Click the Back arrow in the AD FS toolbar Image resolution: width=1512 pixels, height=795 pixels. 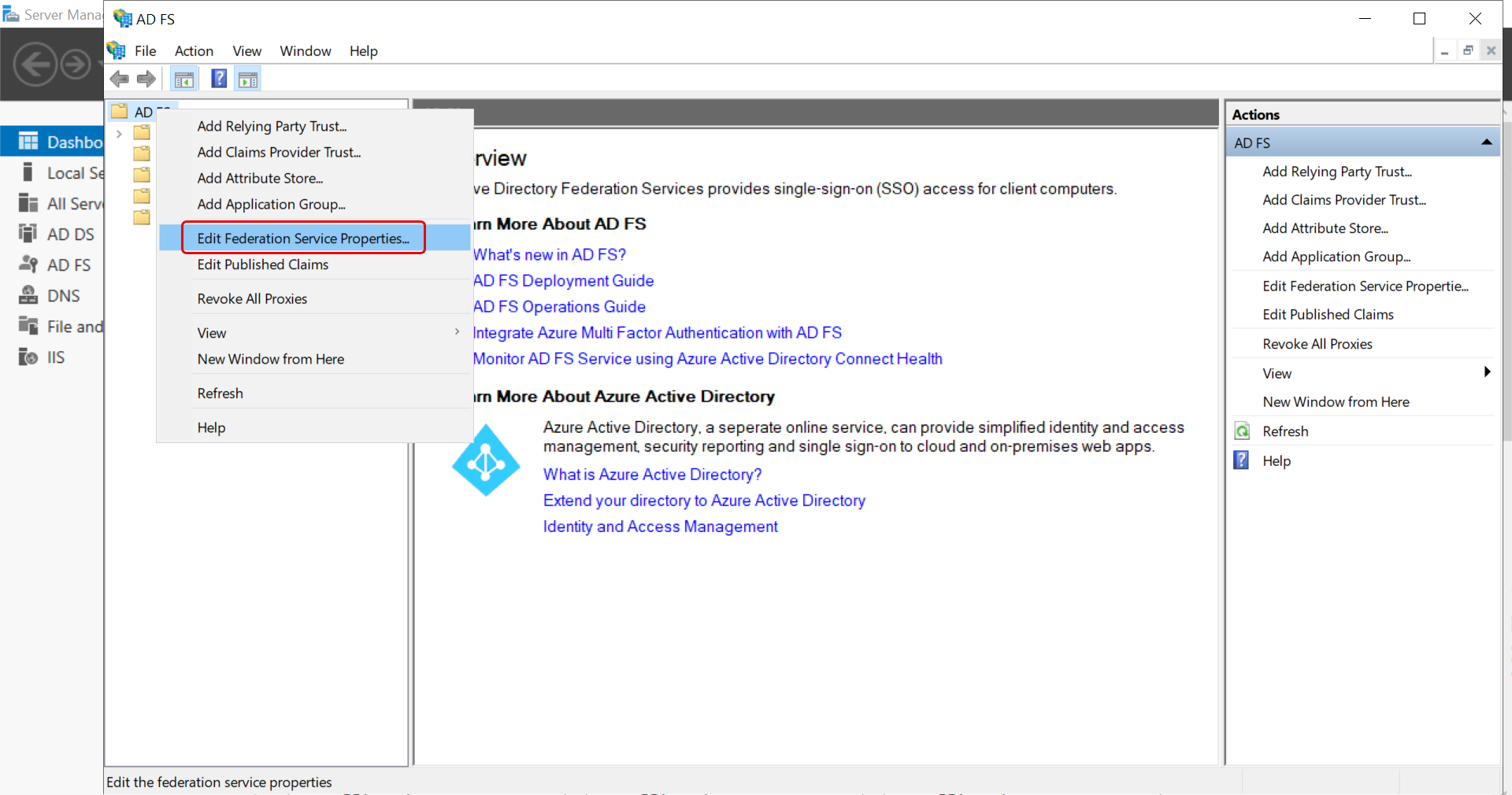click(120, 79)
